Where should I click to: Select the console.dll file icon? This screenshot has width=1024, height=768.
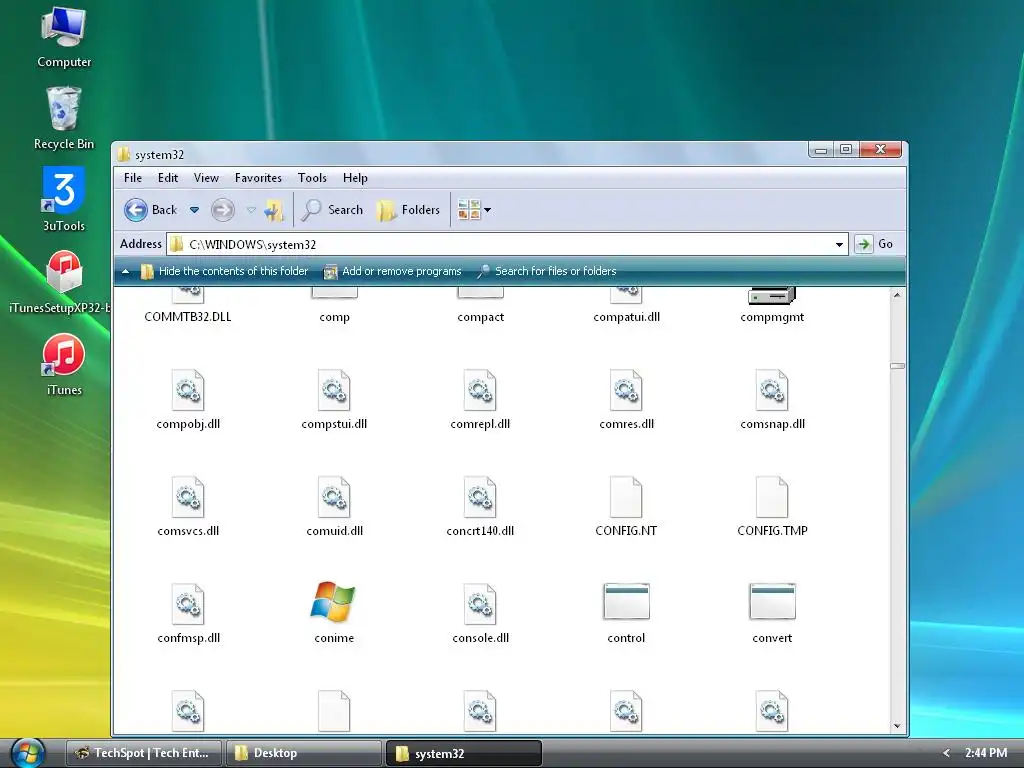[x=480, y=604]
